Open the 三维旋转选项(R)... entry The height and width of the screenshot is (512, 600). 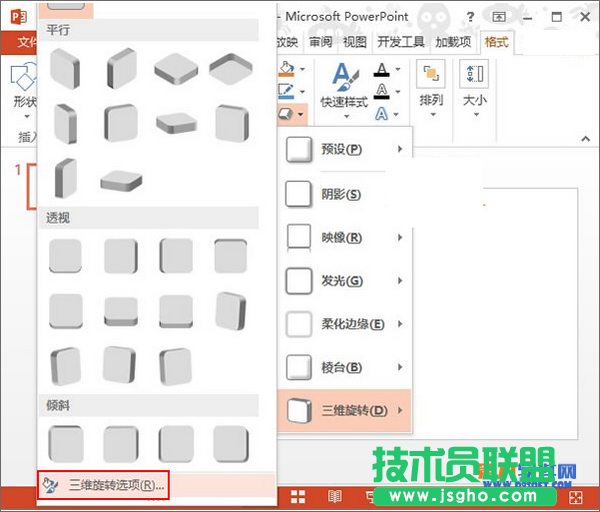[103, 485]
